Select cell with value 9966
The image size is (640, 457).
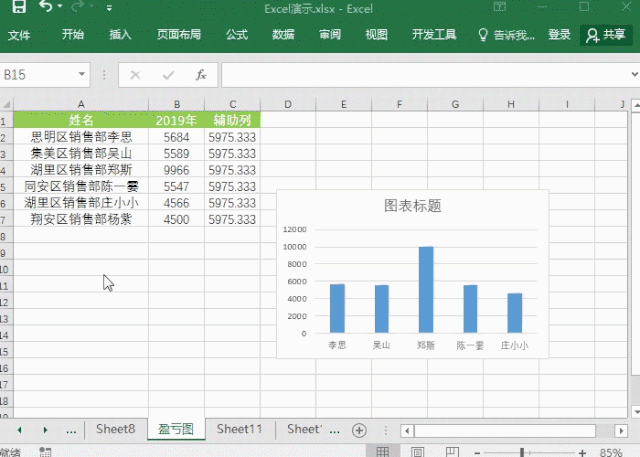176,170
